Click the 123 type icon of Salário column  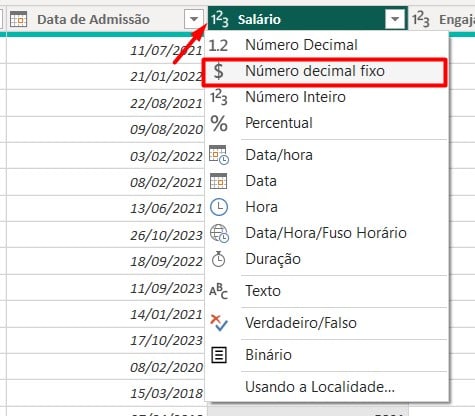220,19
